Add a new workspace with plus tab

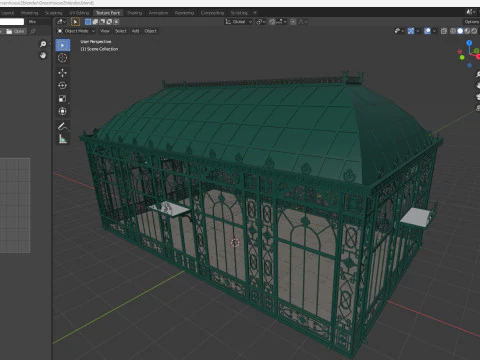[x=255, y=13]
